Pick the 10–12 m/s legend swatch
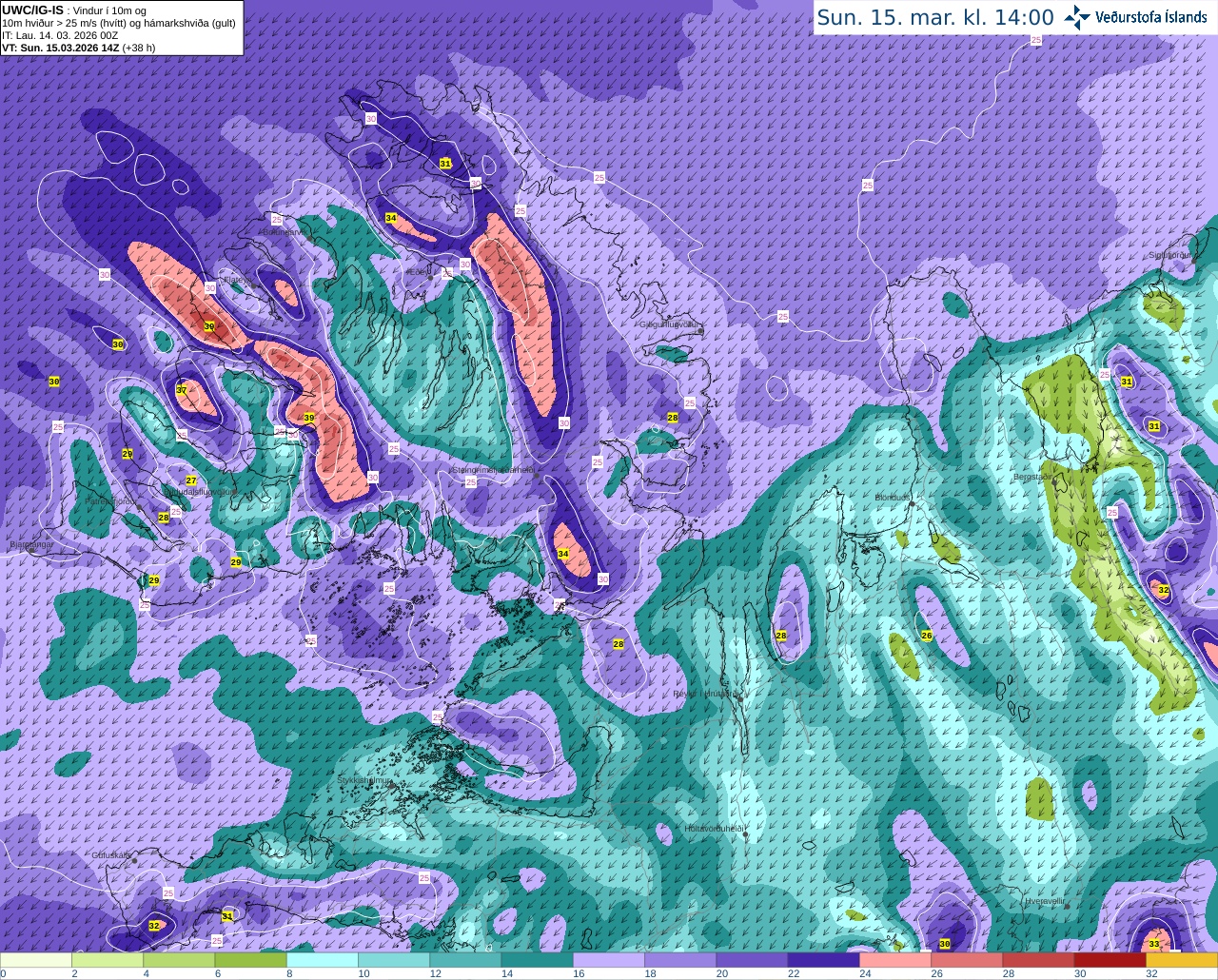Image resolution: width=1218 pixels, height=980 pixels. coord(394,960)
